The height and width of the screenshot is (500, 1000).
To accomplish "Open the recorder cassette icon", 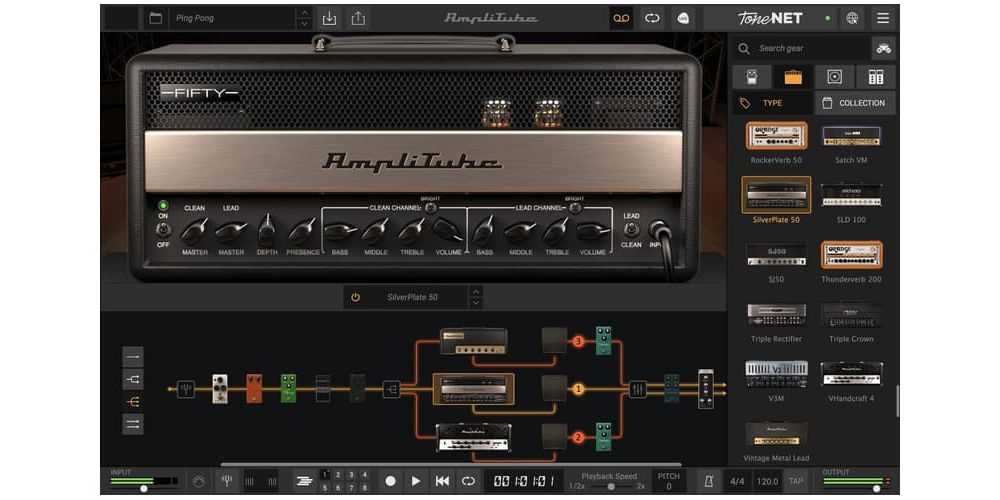I will click(621, 18).
